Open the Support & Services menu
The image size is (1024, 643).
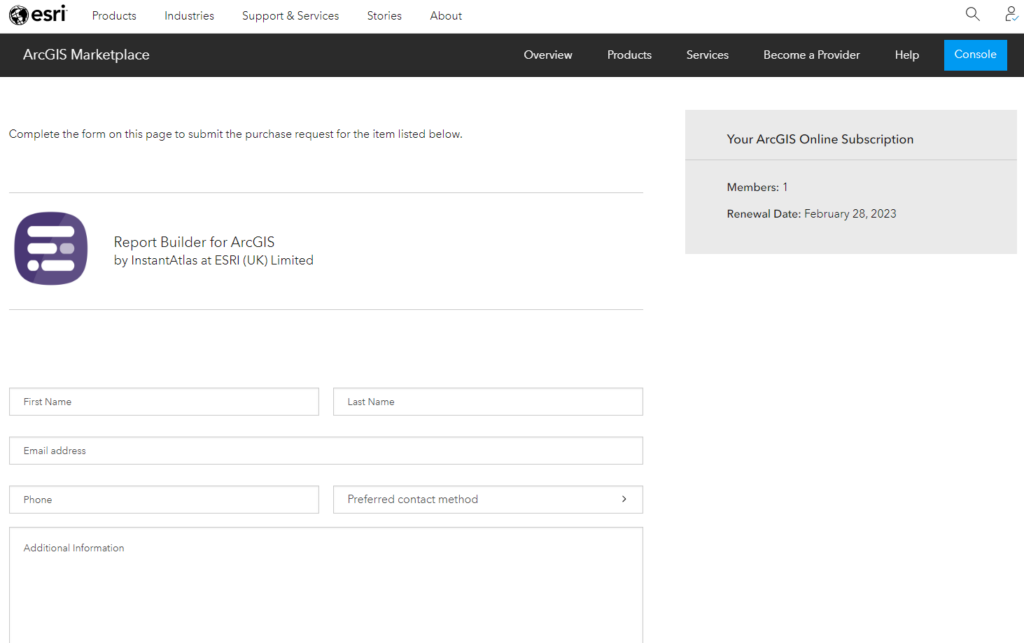(x=290, y=15)
